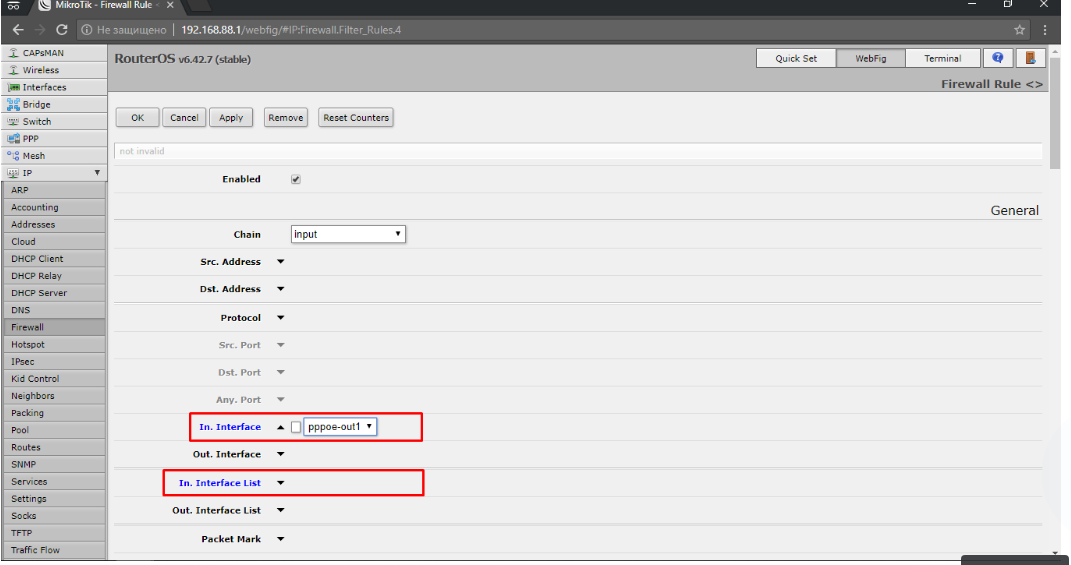This screenshot has height=565, width=1071.
Task: Click the Remove button
Action: (x=286, y=118)
